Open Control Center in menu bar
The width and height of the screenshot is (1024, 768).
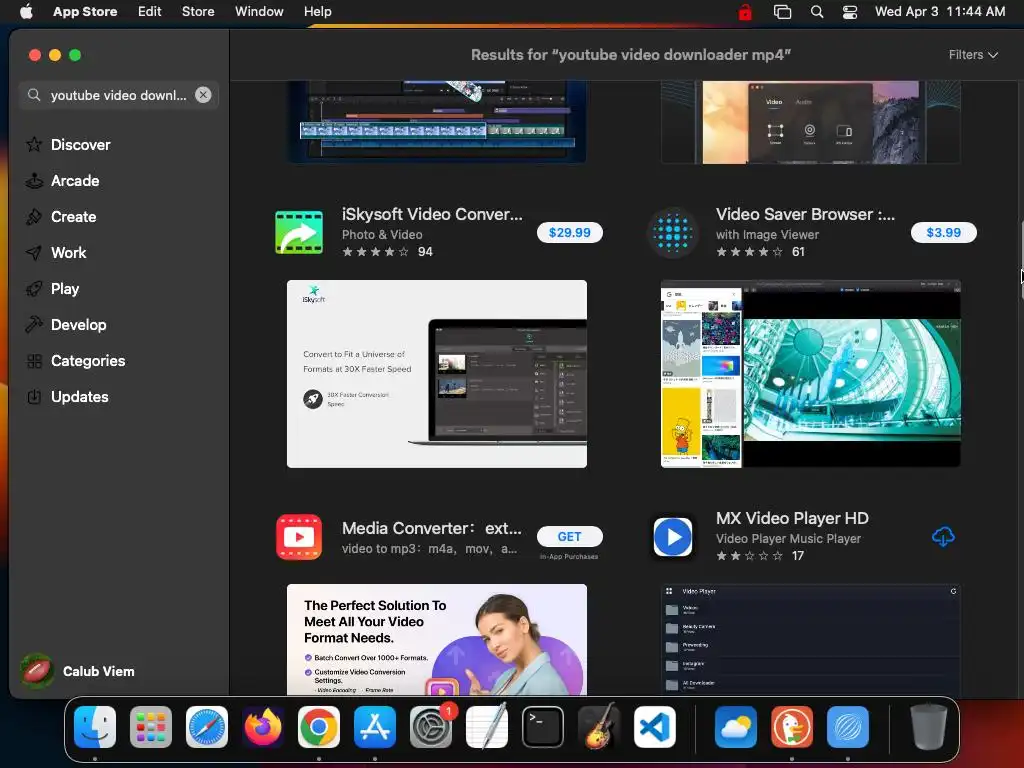coord(850,12)
